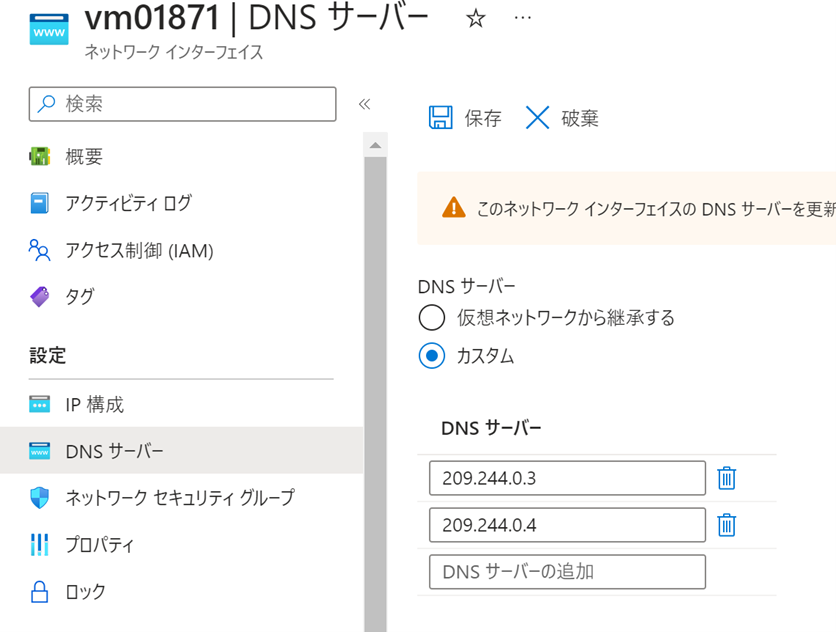Go to アクセス制御 (IAM)
The width and height of the screenshot is (836, 632).
(x=139, y=250)
